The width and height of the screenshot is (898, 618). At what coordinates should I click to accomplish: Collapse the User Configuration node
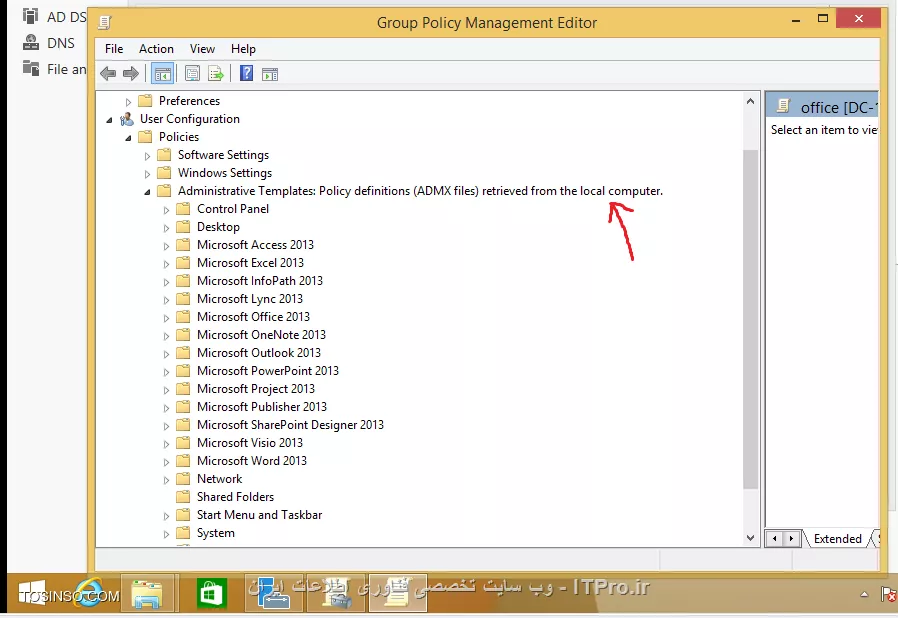[109, 120]
